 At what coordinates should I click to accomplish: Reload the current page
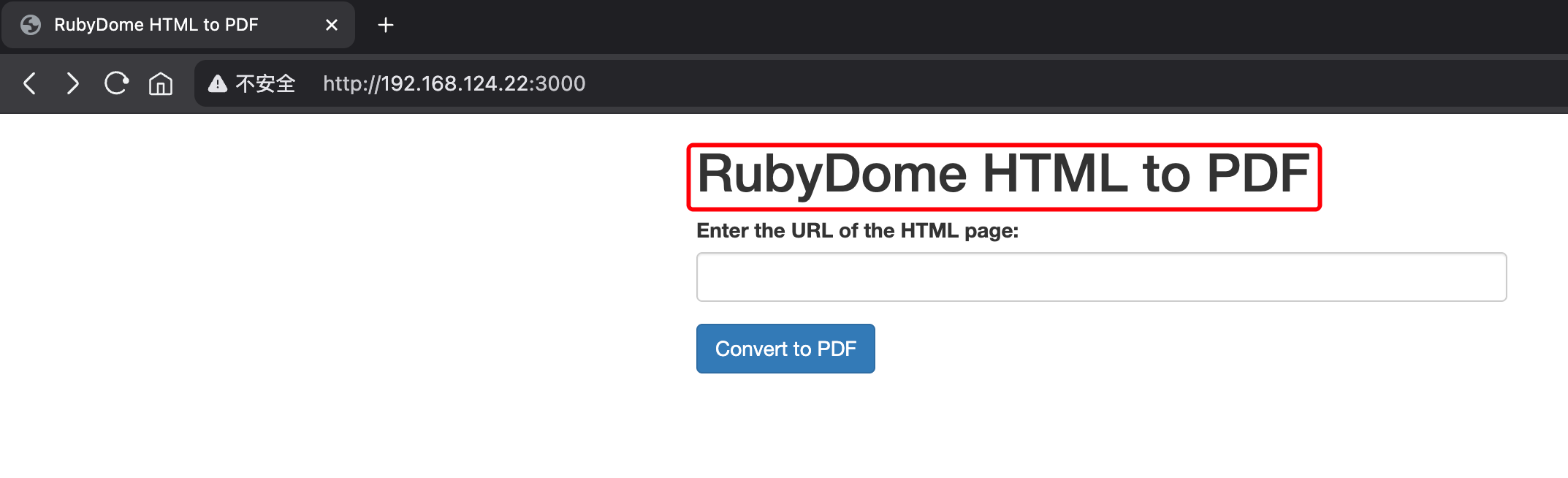116,83
